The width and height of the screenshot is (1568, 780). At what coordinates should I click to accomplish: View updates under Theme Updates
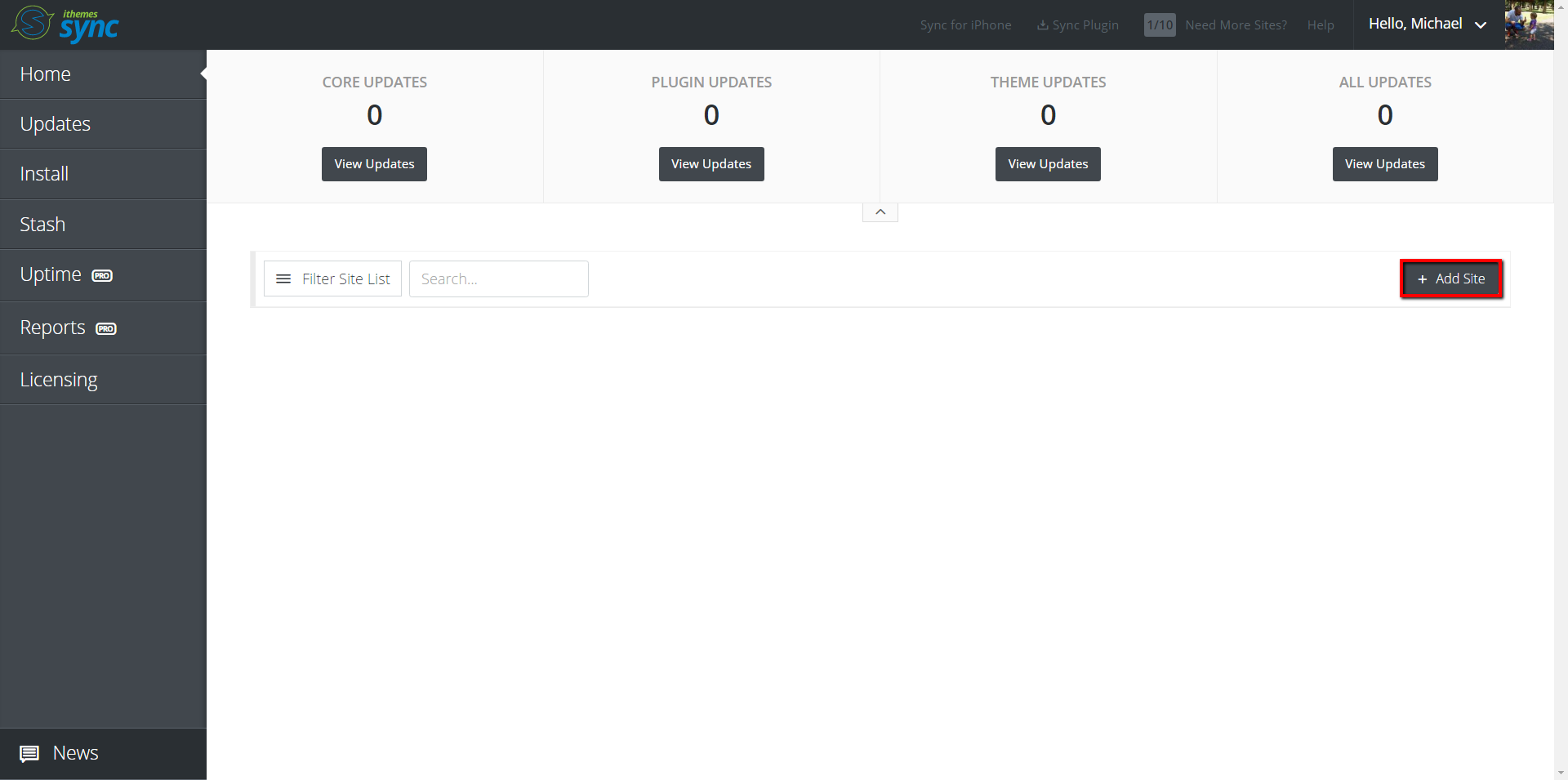click(x=1048, y=164)
